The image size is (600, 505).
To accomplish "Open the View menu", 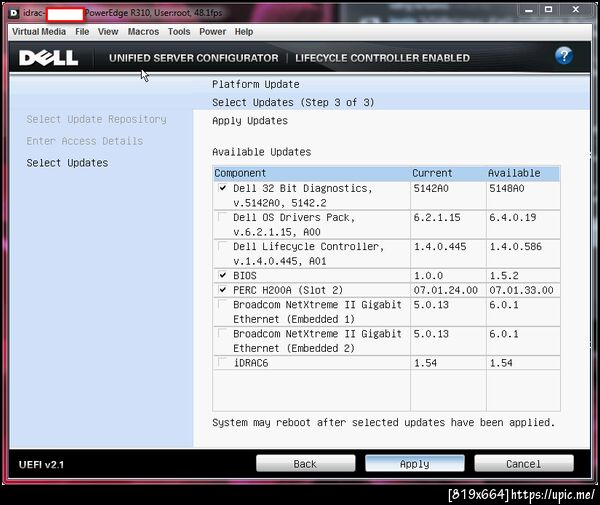I will click(108, 32).
